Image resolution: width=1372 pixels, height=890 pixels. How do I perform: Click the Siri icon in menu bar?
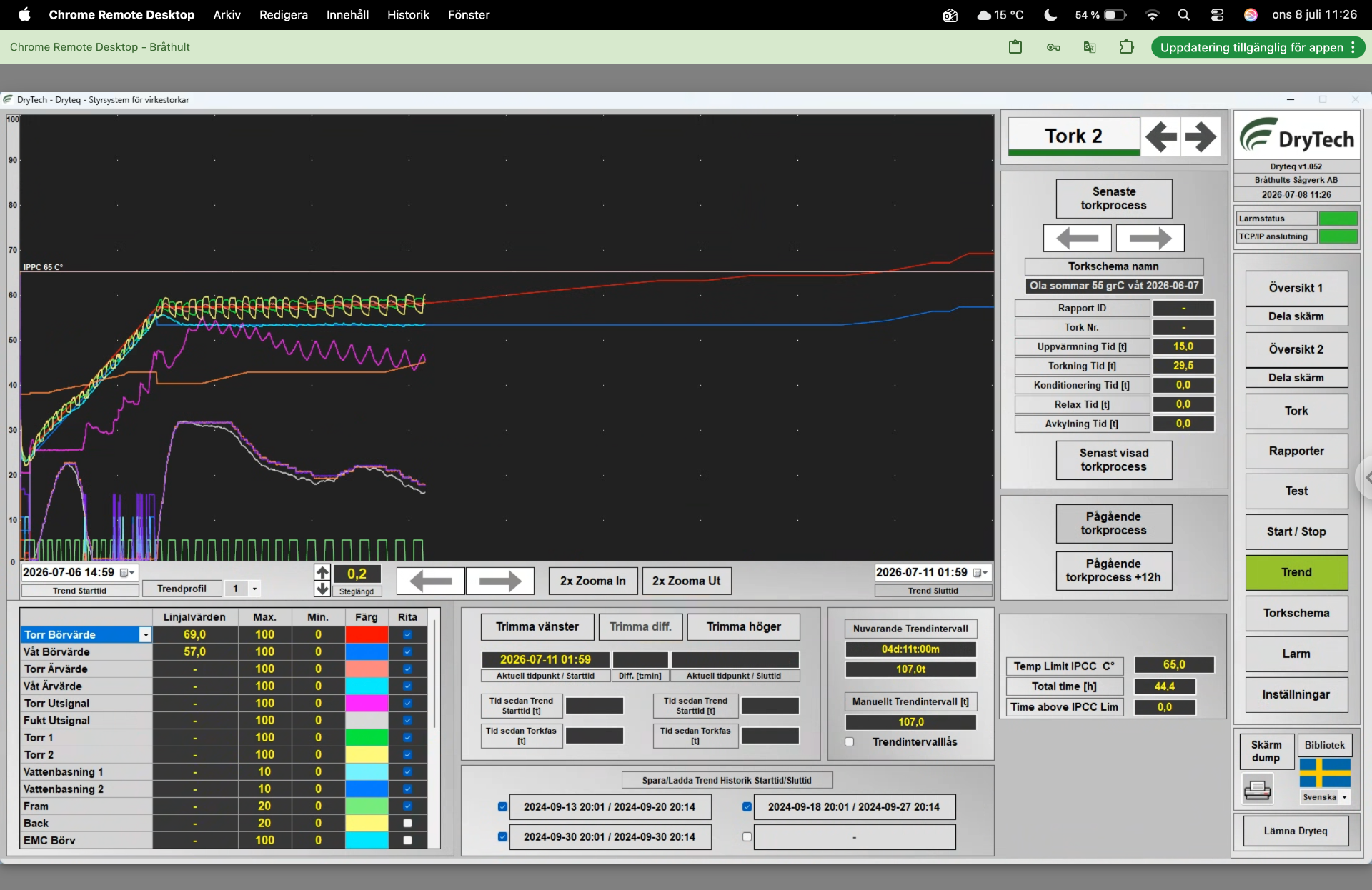1251,14
